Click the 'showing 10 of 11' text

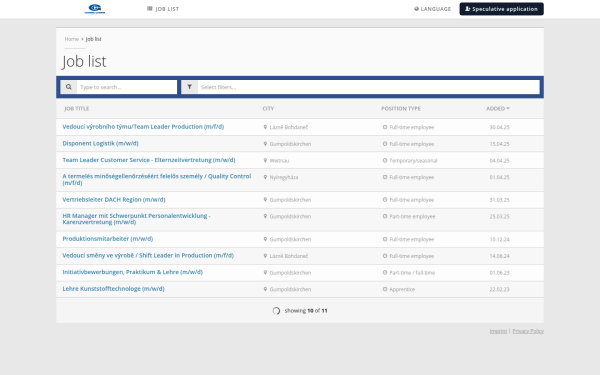[x=306, y=311]
